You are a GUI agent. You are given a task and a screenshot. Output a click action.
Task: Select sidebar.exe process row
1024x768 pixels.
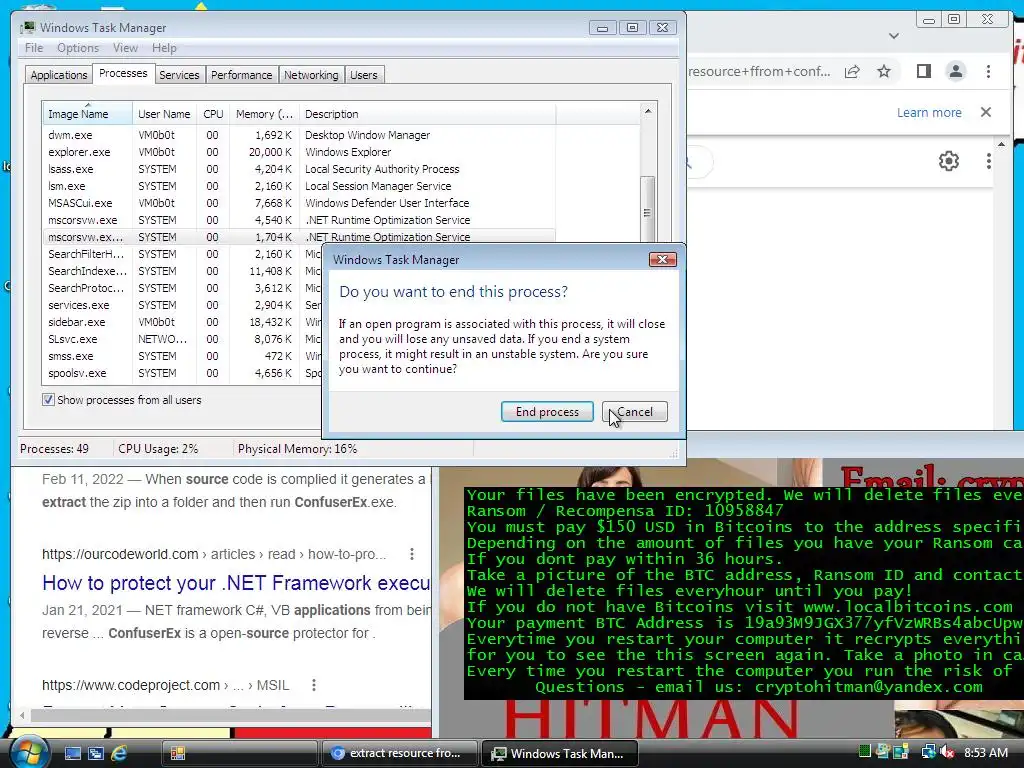pos(183,322)
